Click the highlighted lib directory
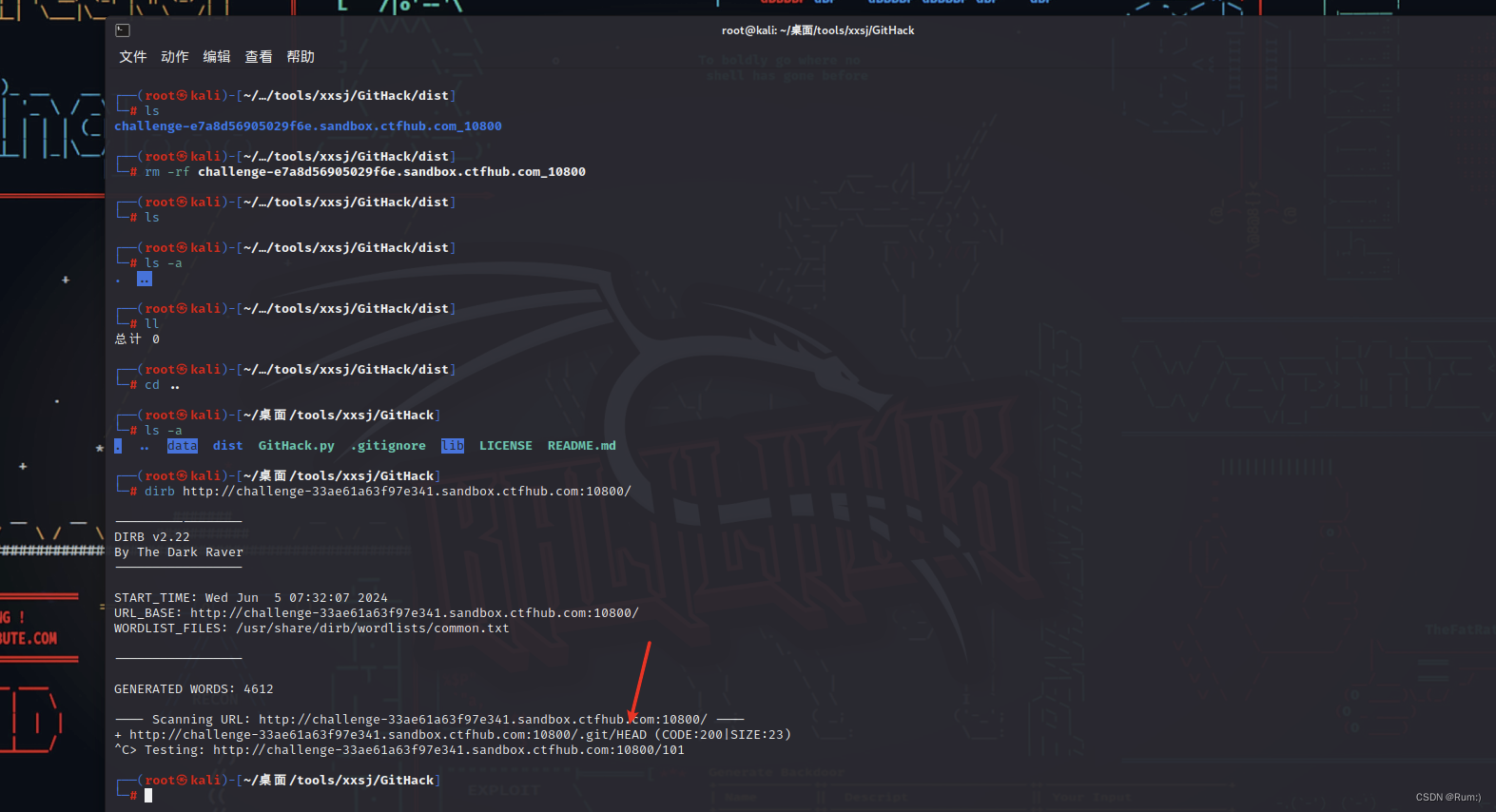 click(453, 446)
